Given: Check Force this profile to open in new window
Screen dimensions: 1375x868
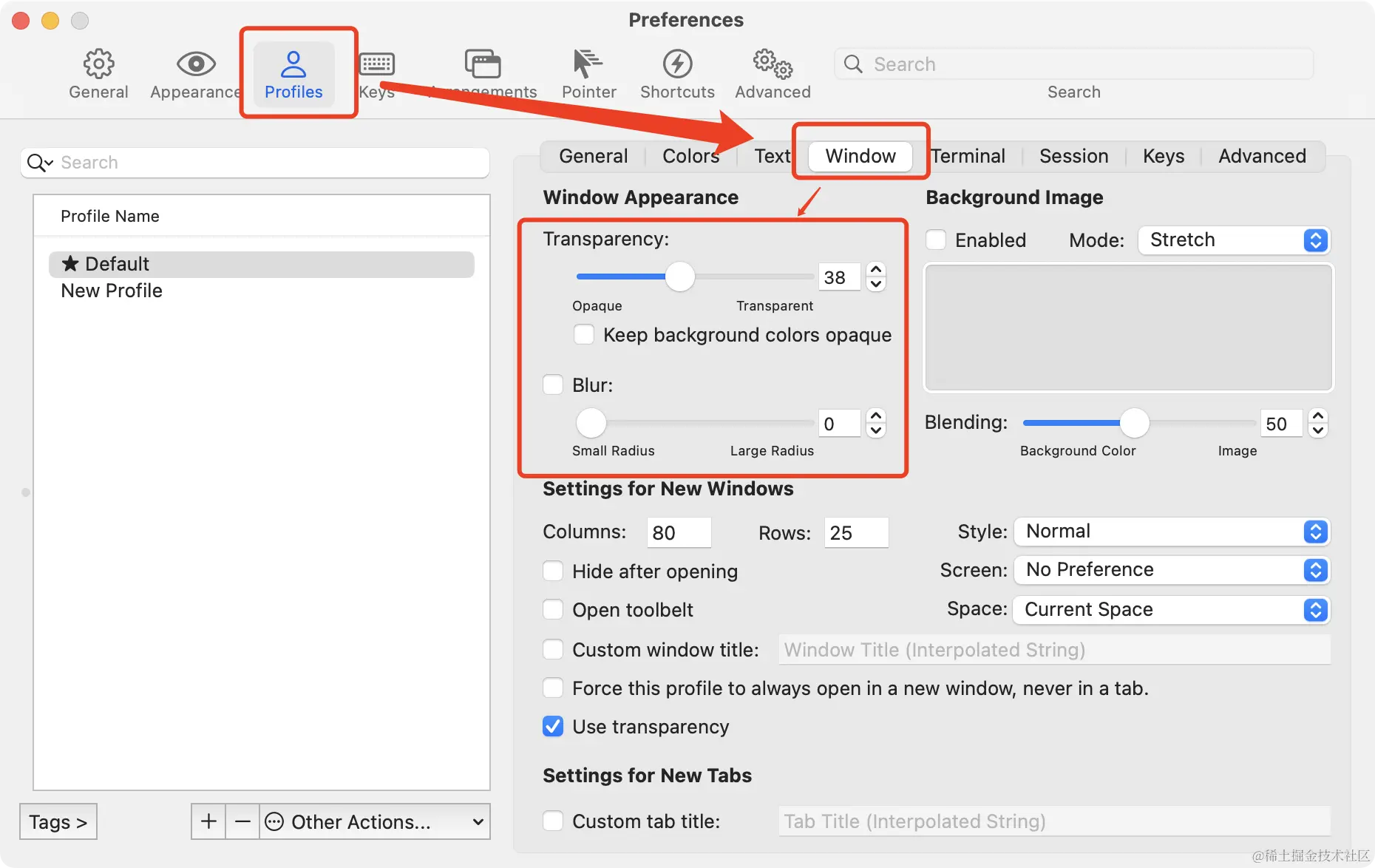Looking at the screenshot, I should coord(553,688).
